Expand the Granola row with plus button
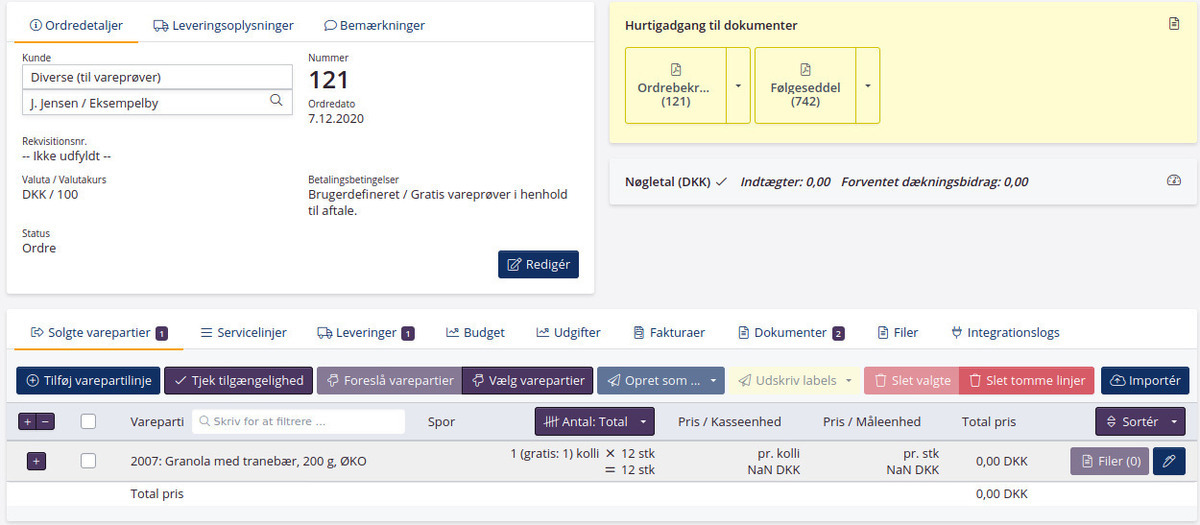 pyautogui.click(x=36, y=461)
